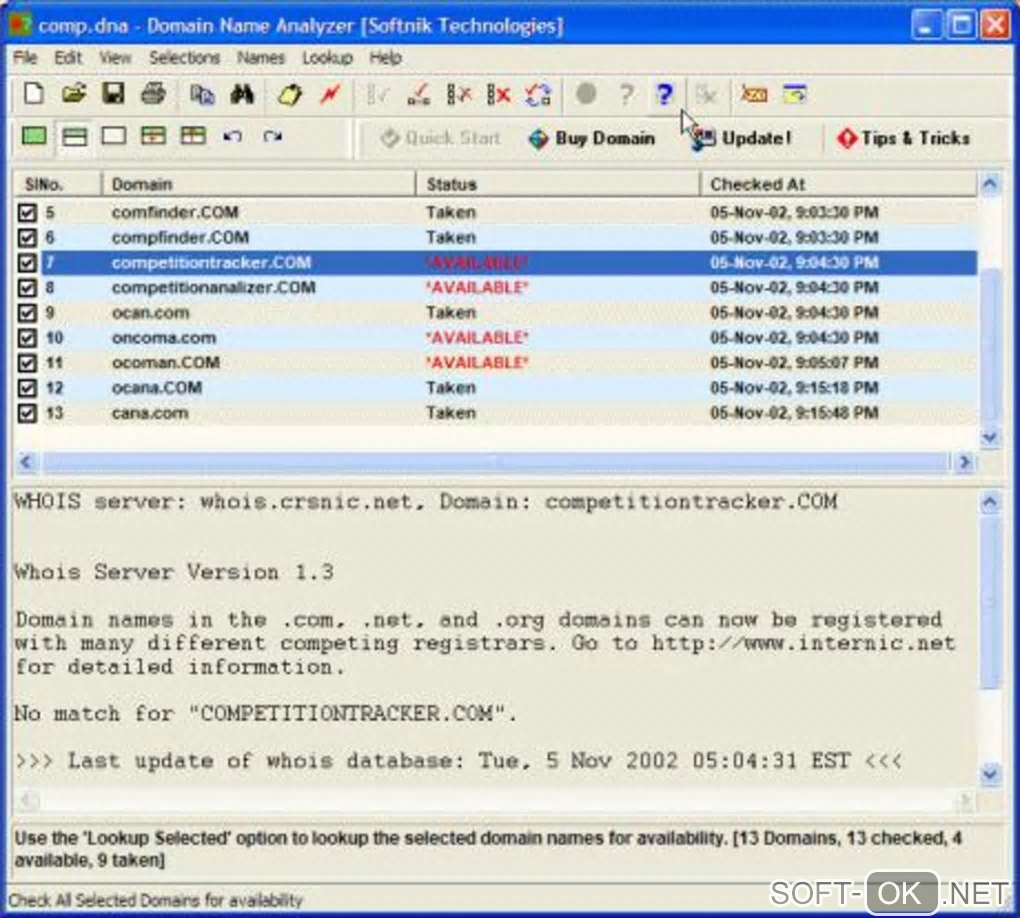Uncheck the comfinder.COM row checkbox
Viewport: 1020px width, 918px height.
[27, 213]
